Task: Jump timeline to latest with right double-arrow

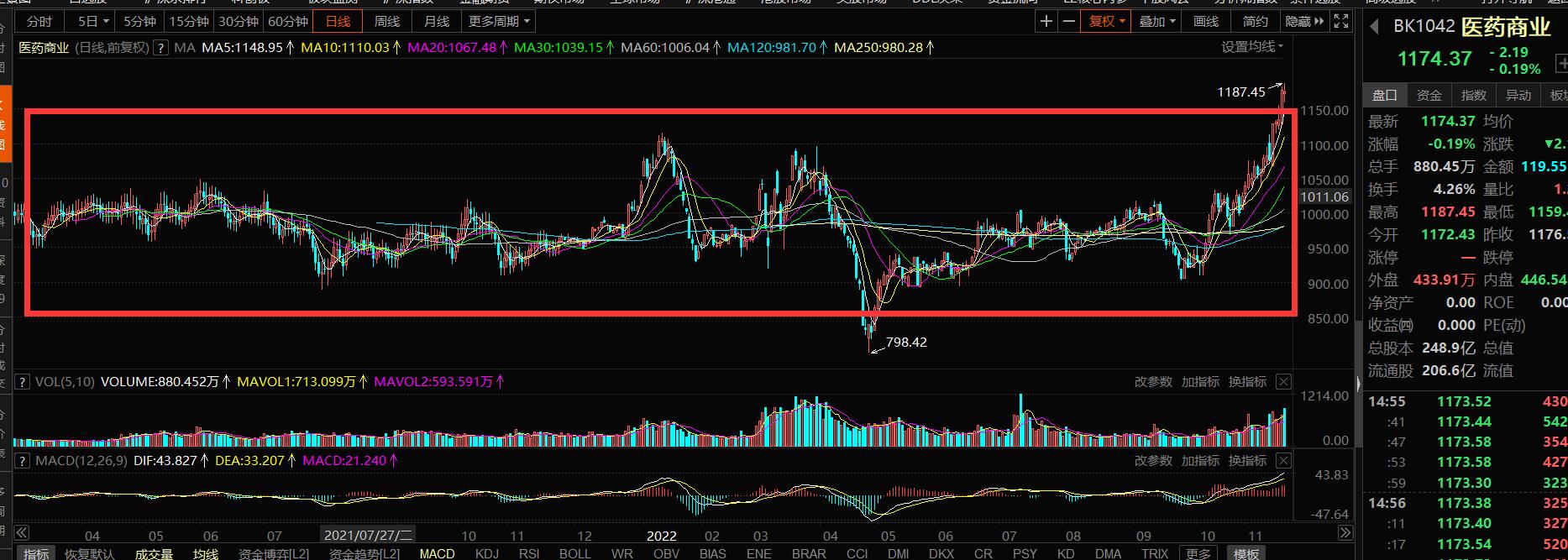Action: coord(1345,532)
